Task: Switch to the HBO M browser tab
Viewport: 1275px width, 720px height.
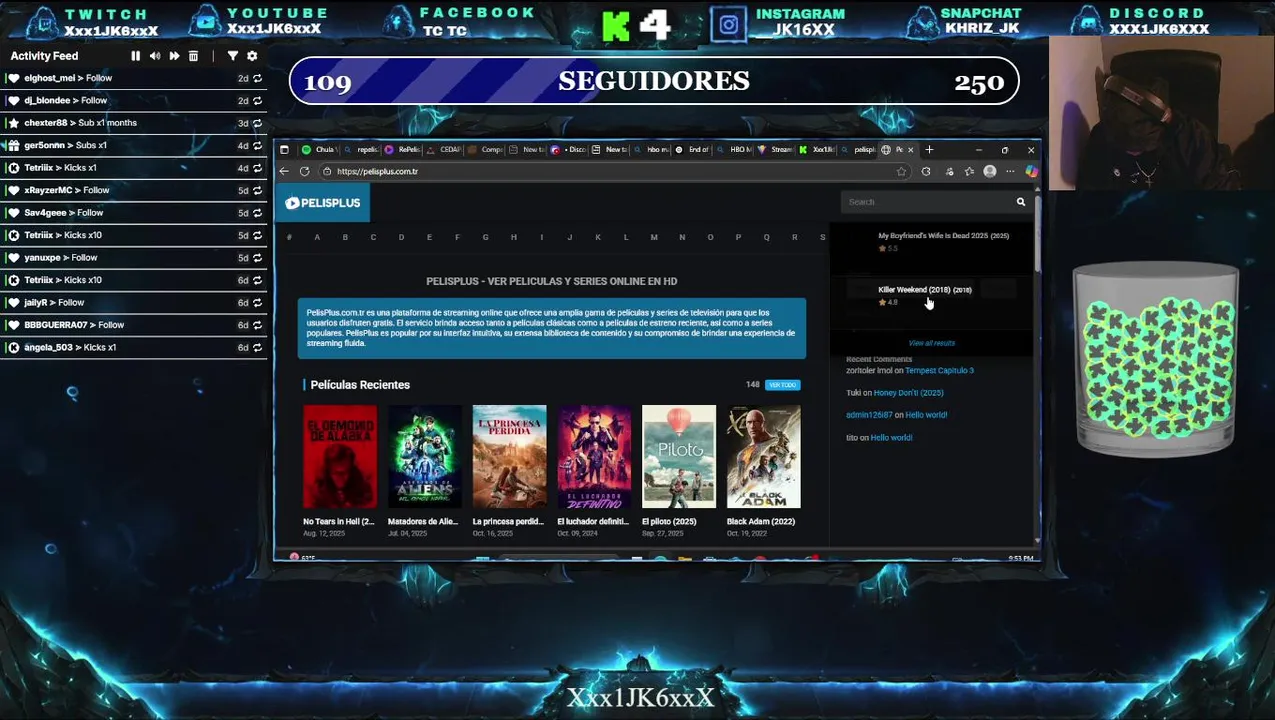Action: coord(732,150)
